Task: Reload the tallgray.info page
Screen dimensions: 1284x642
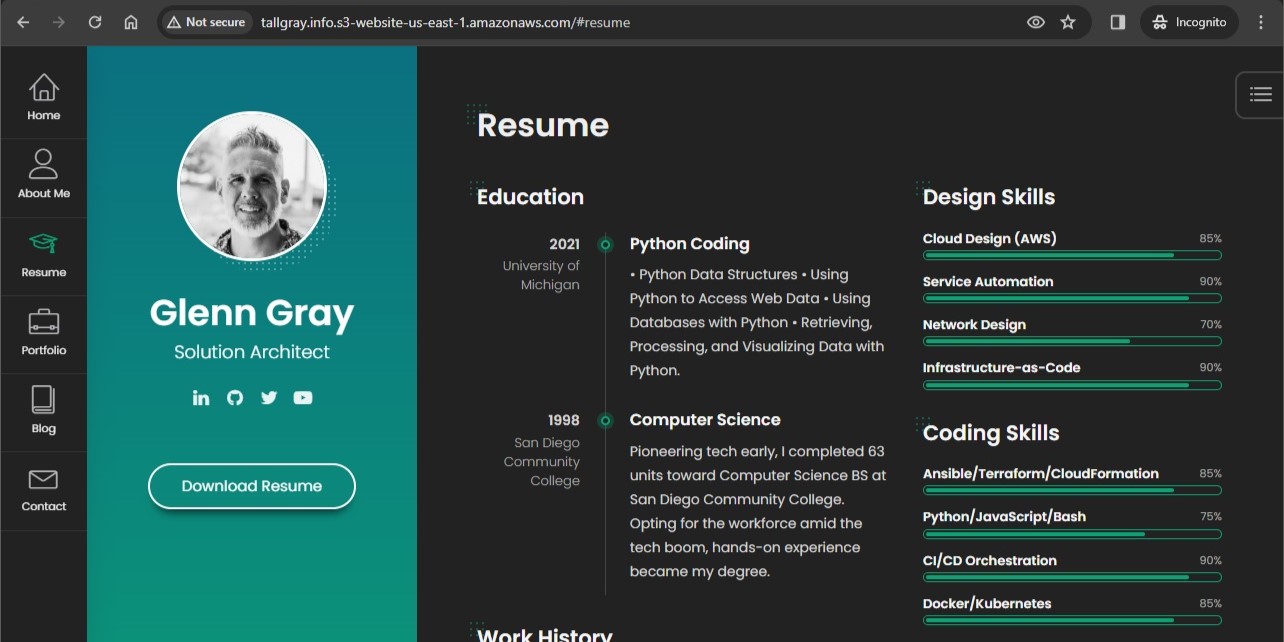Action: [x=94, y=21]
